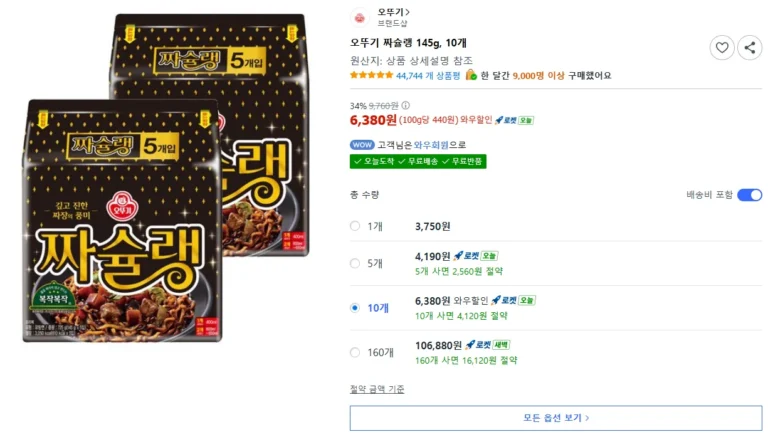768x437 pixels.
Task: Click the five-star rating icons
Action: pos(371,75)
